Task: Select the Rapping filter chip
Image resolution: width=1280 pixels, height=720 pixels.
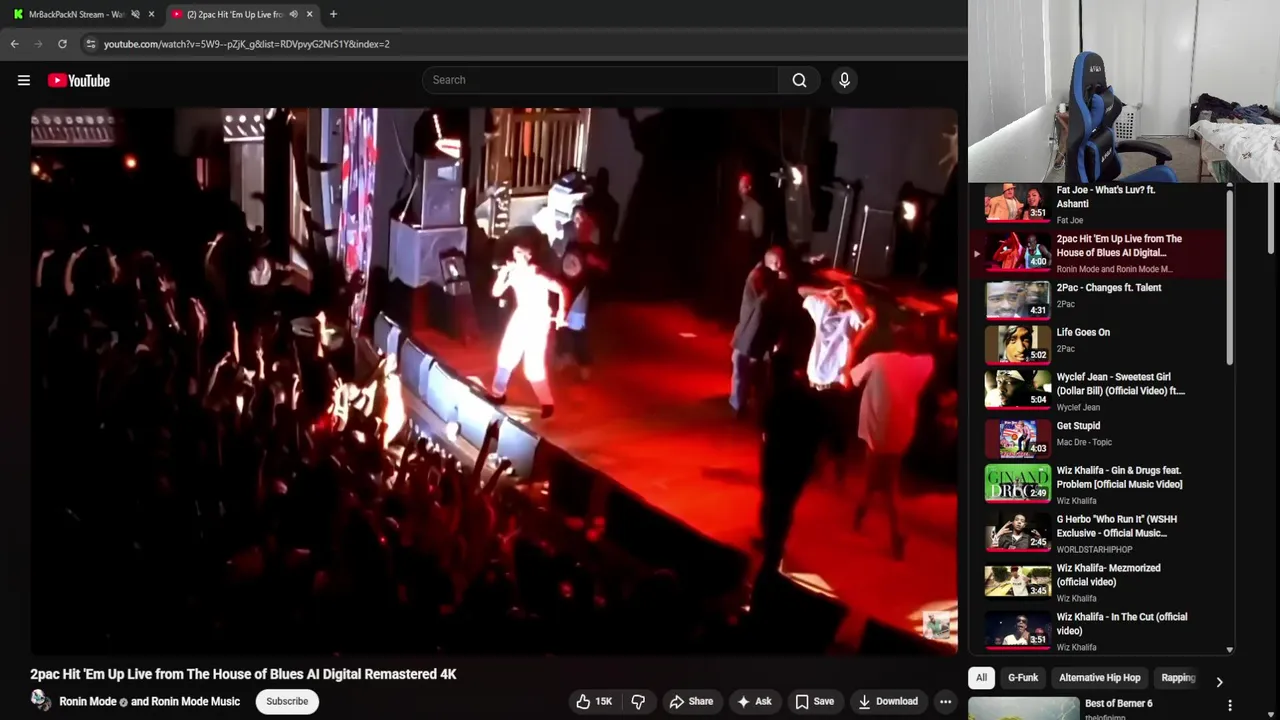Action: point(1178,678)
